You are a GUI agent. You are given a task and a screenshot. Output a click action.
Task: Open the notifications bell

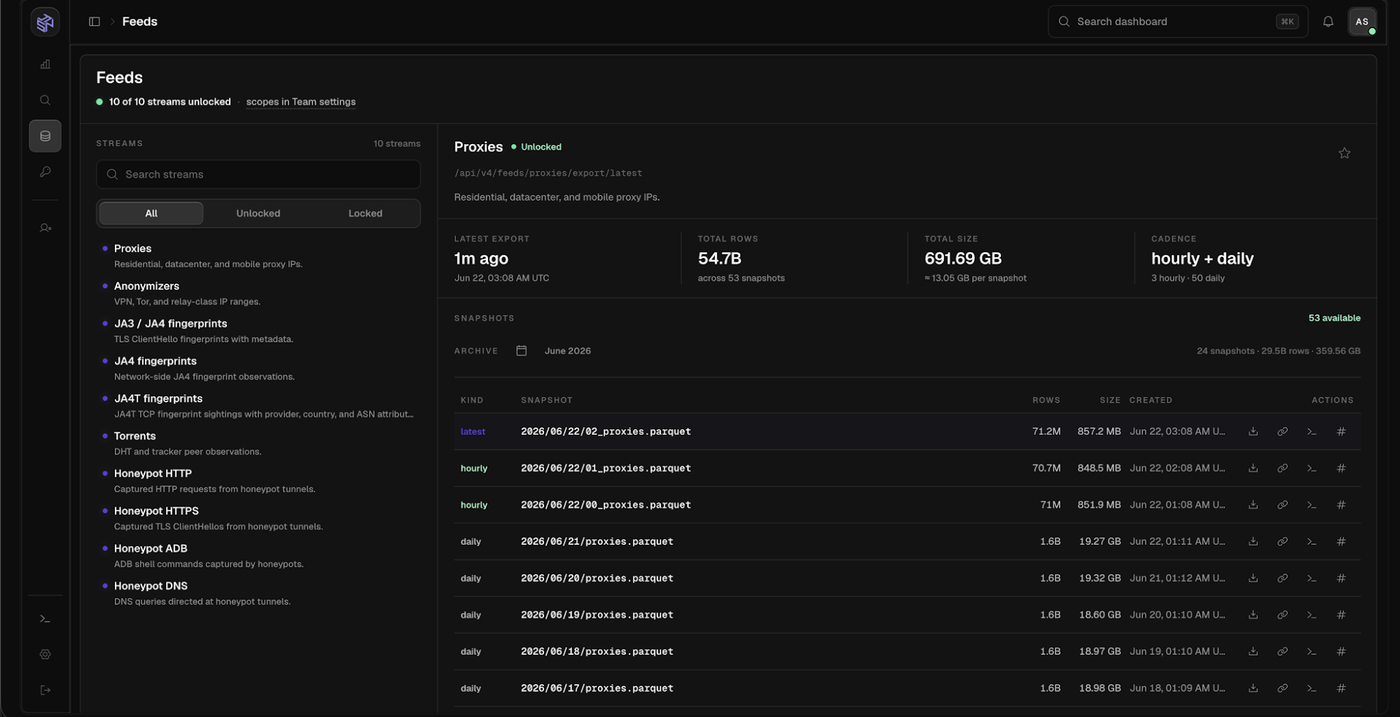tap(1328, 22)
